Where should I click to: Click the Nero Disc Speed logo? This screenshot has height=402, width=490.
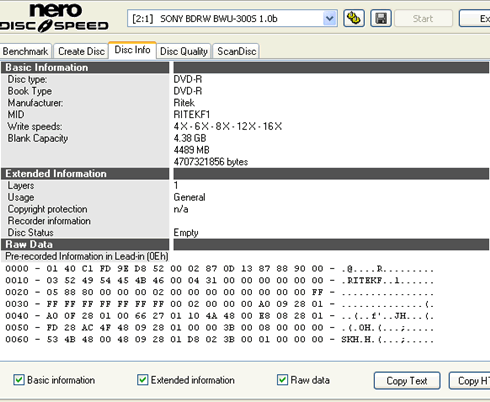click(54, 18)
